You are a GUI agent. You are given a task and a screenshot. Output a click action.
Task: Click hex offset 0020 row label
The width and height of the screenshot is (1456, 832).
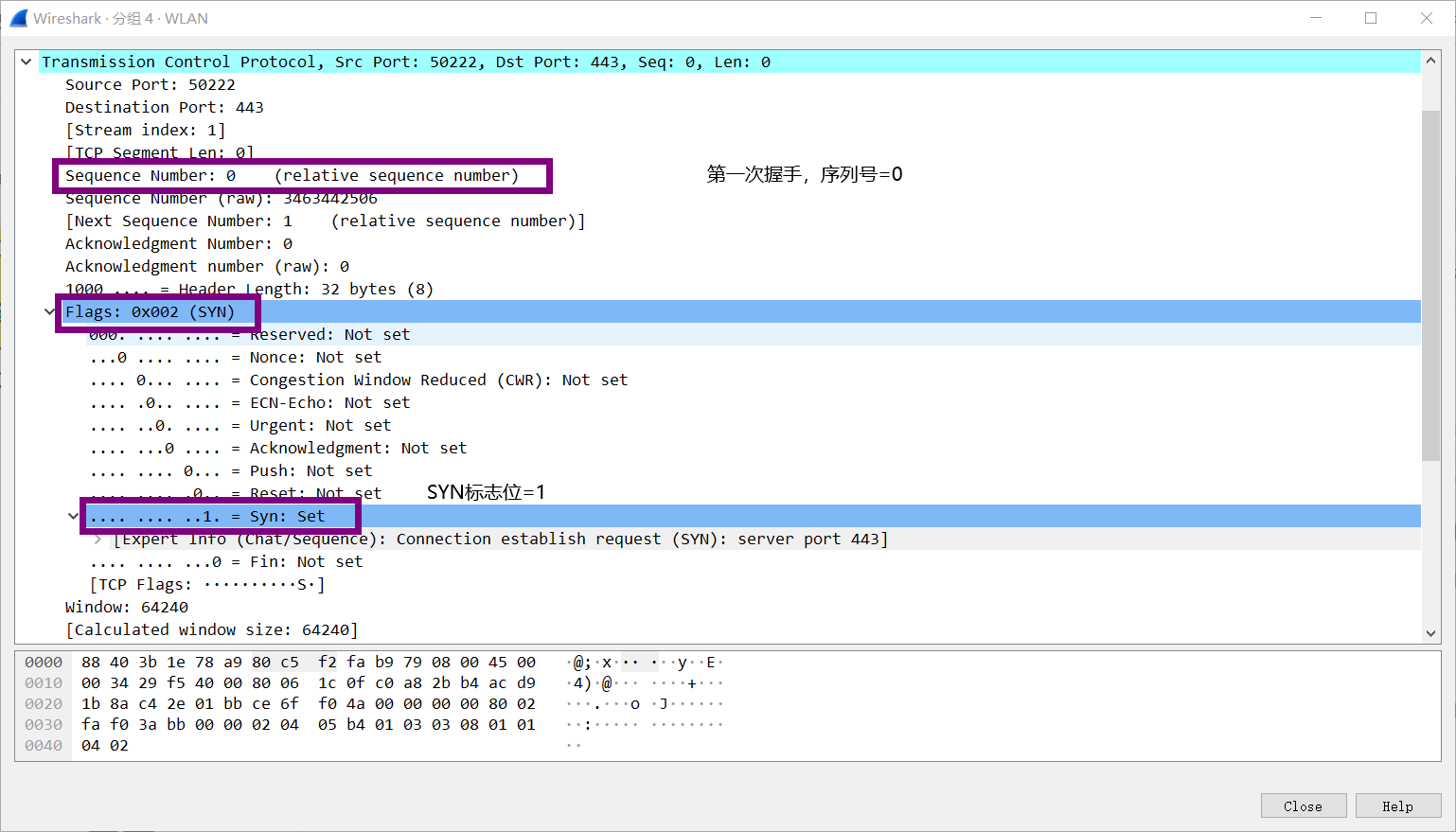tap(44, 704)
